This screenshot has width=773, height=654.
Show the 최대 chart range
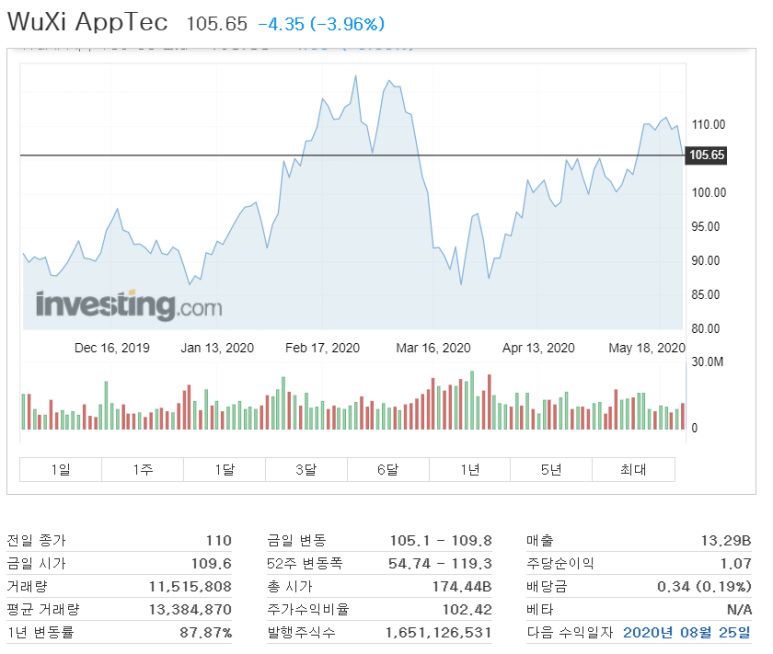tap(633, 469)
